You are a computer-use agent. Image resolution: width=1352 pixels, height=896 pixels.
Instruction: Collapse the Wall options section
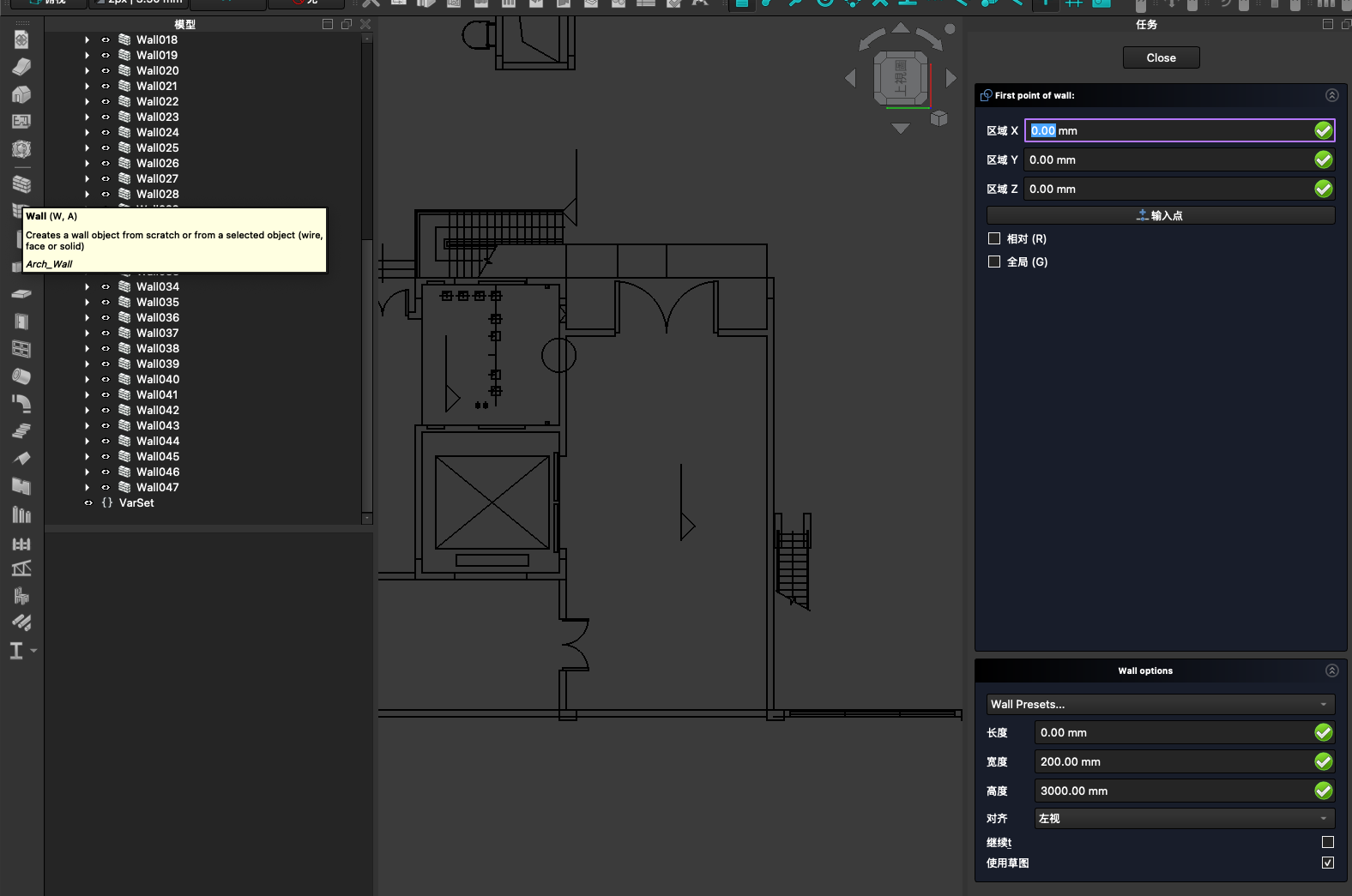coord(1331,670)
